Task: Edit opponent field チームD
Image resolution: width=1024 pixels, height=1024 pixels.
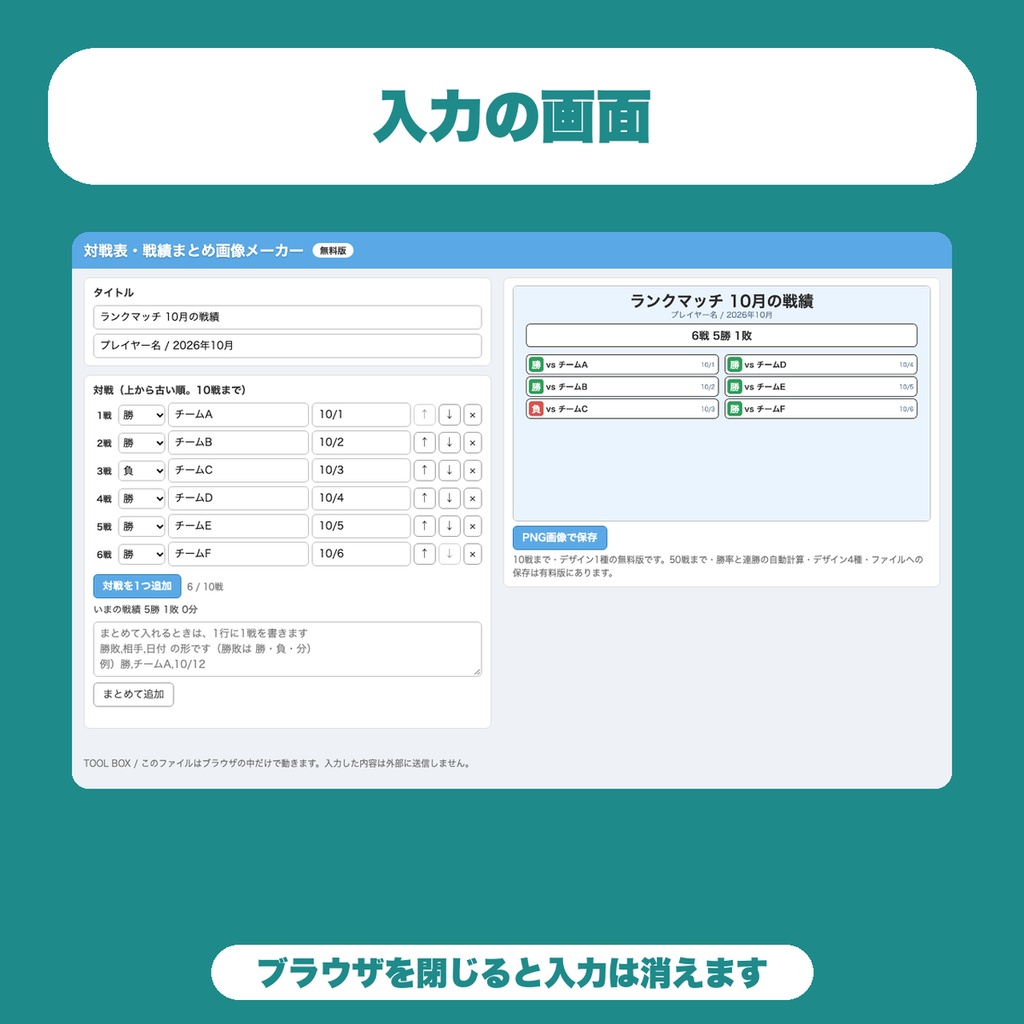Action: tap(238, 498)
